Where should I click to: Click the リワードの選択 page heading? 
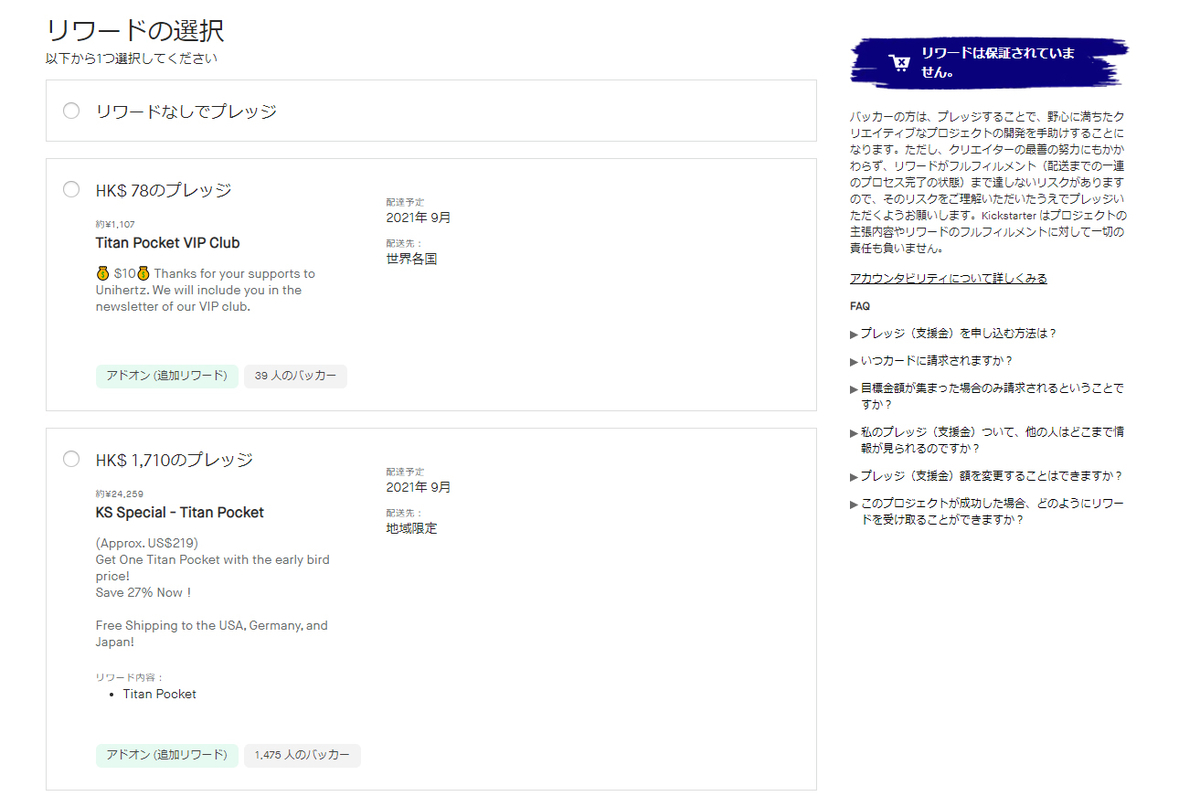click(x=135, y=30)
